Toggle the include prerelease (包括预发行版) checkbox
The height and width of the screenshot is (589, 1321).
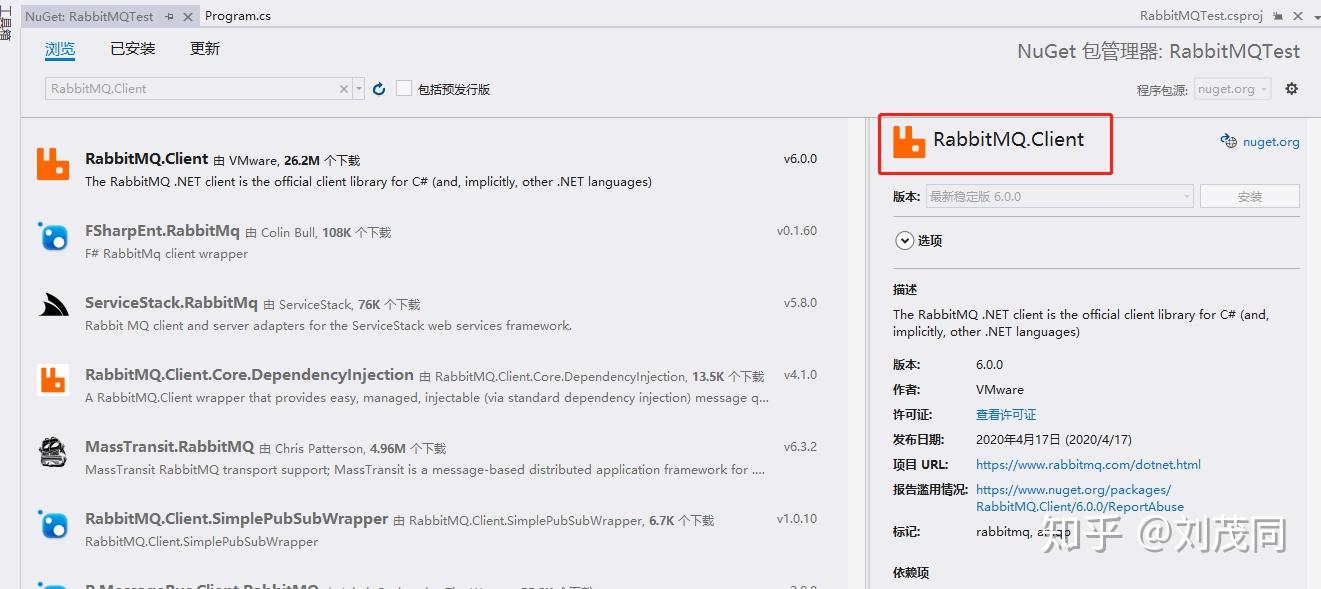coord(404,89)
